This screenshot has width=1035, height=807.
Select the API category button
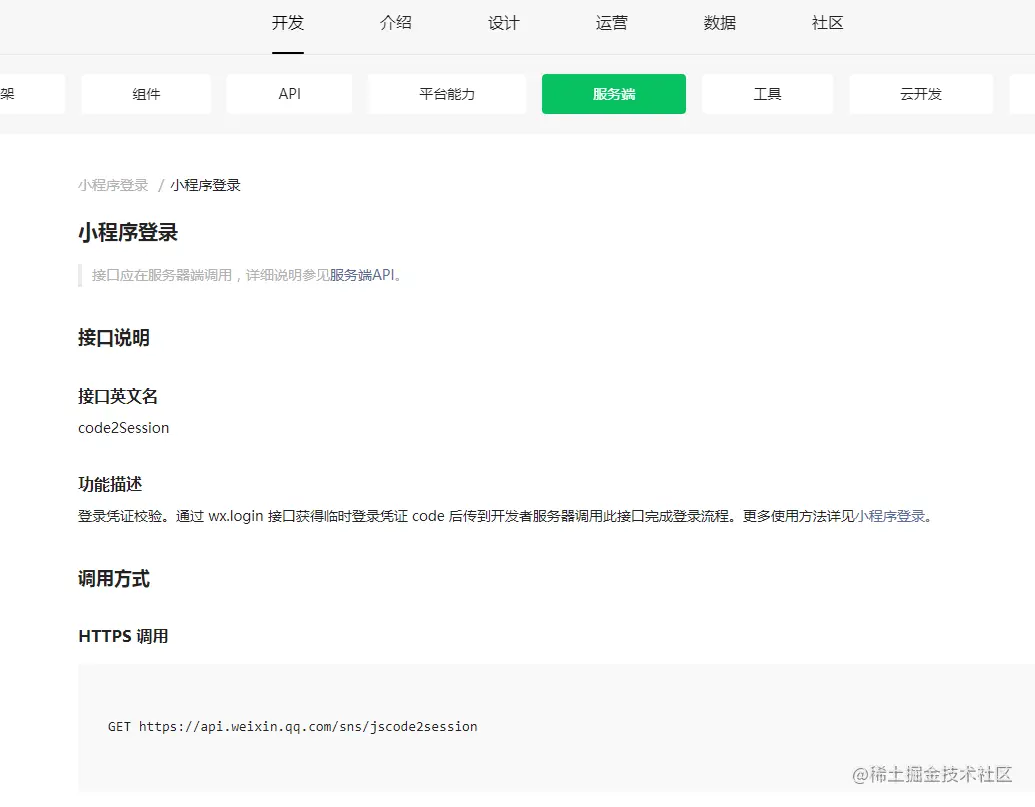tap(289, 94)
